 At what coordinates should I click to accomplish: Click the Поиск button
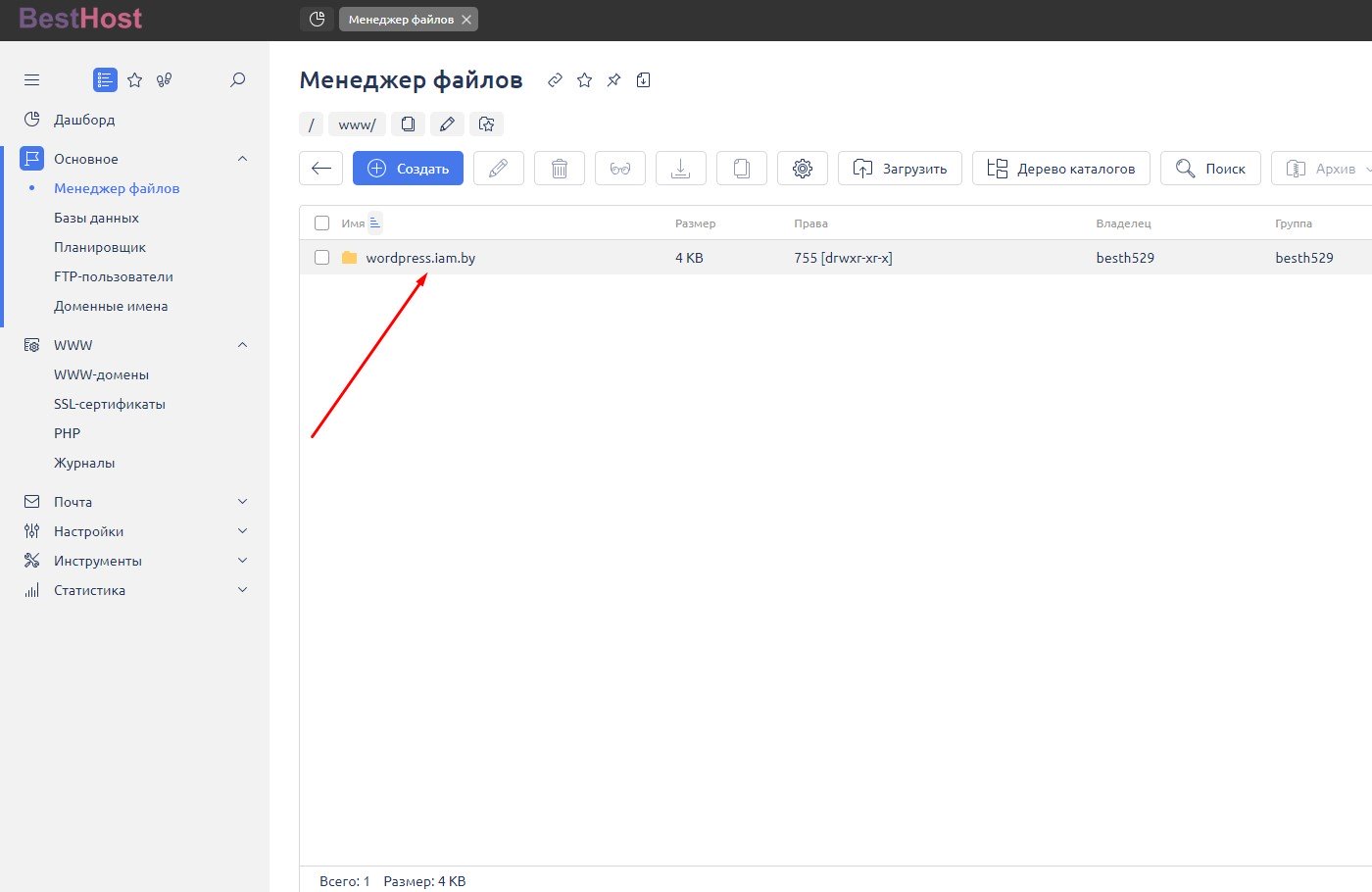click(x=1210, y=169)
